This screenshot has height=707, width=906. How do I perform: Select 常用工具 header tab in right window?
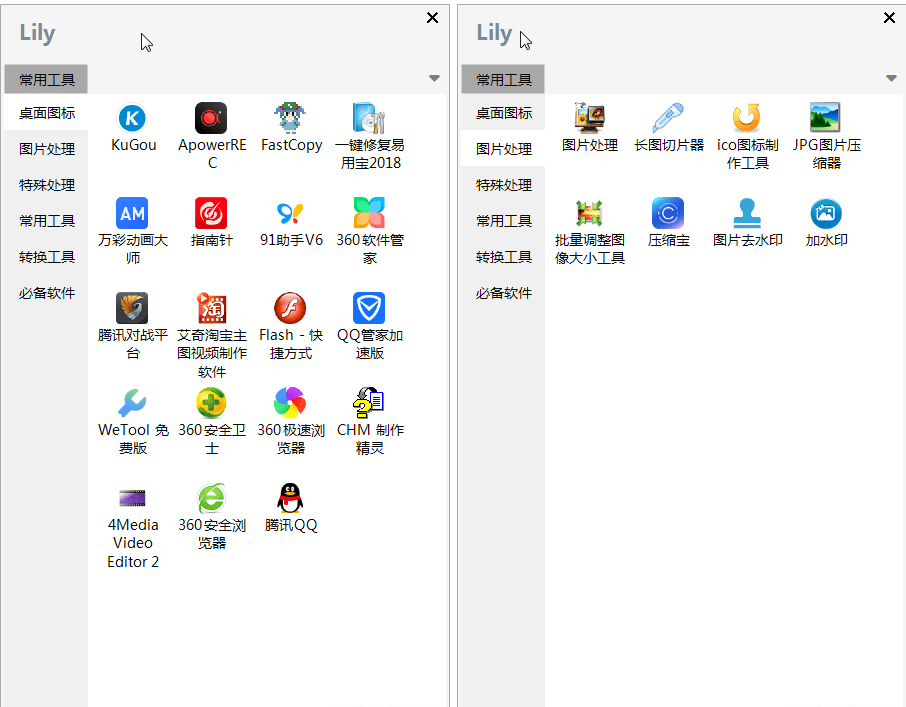click(x=503, y=79)
